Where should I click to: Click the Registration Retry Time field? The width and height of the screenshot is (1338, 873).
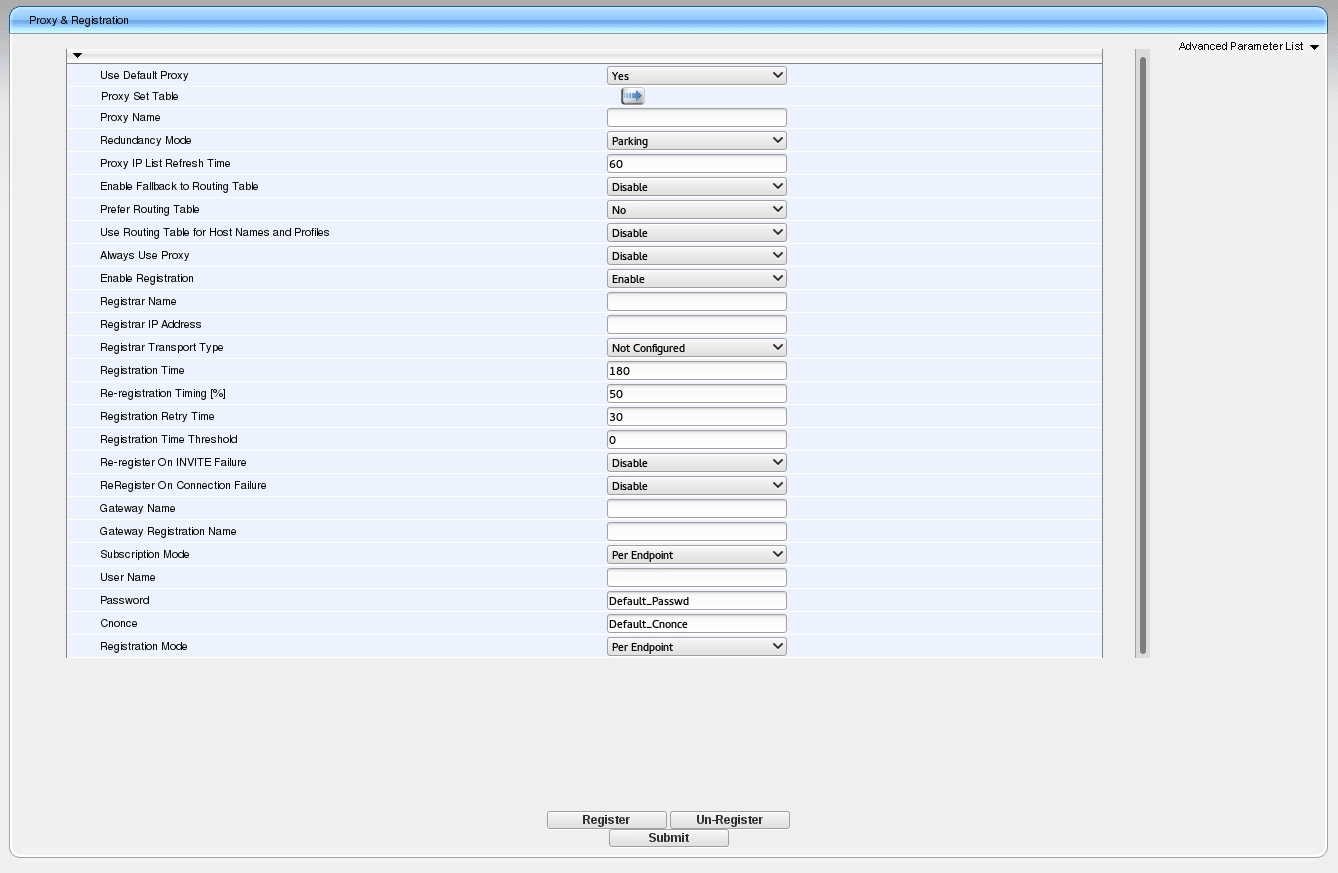697,416
